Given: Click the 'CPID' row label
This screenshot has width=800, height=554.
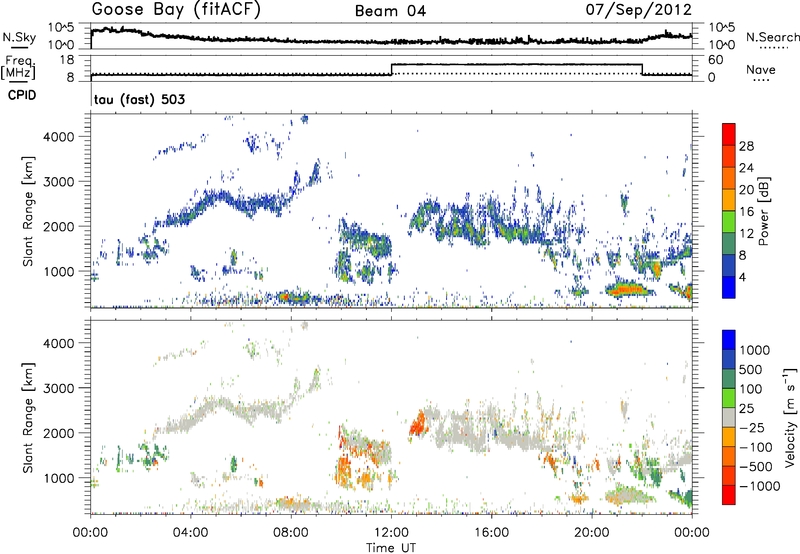Looking at the screenshot, I should coord(22,95).
